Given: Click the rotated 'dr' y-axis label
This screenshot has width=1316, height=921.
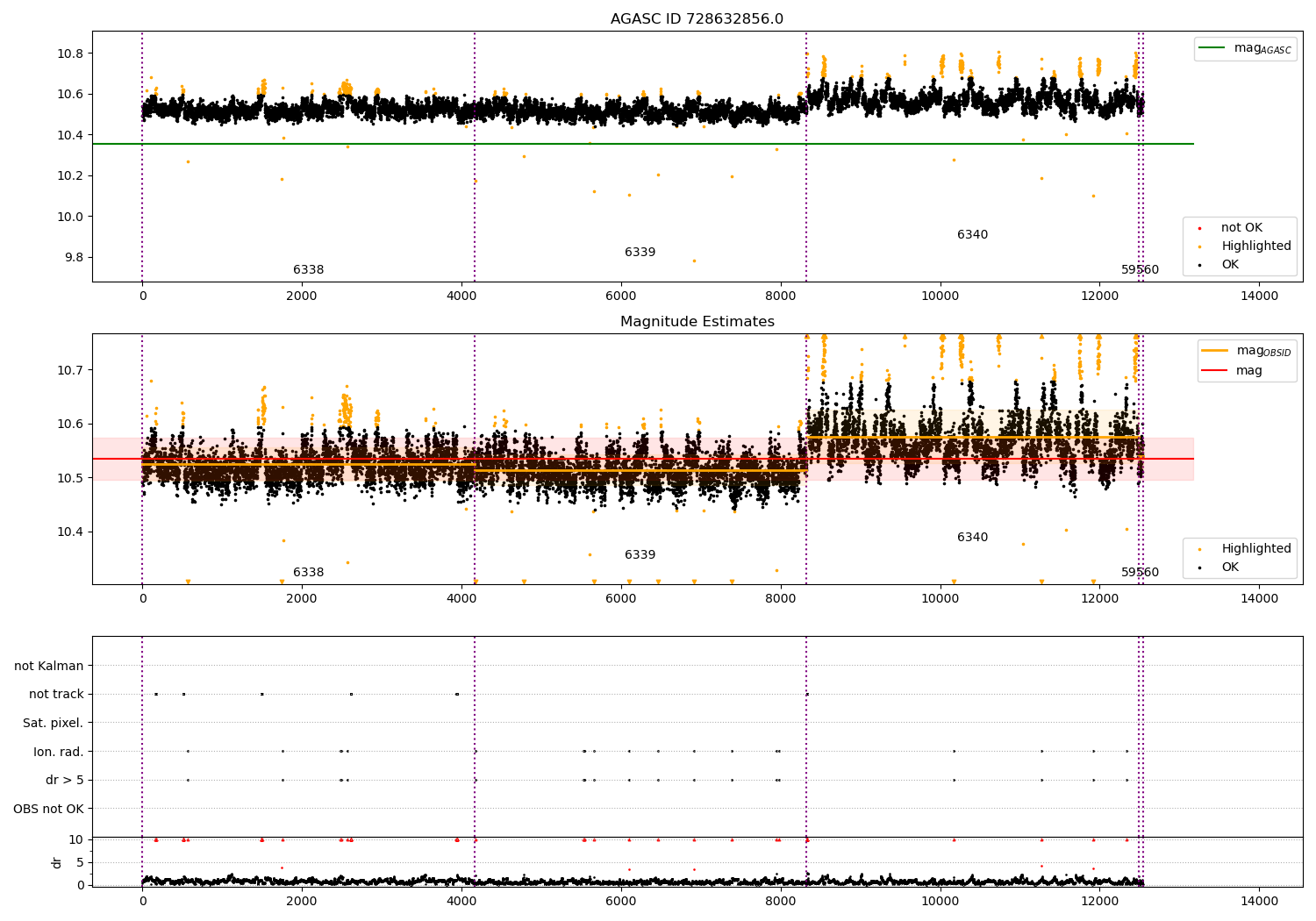Looking at the screenshot, I should pyautogui.click(x=57, y=862).
